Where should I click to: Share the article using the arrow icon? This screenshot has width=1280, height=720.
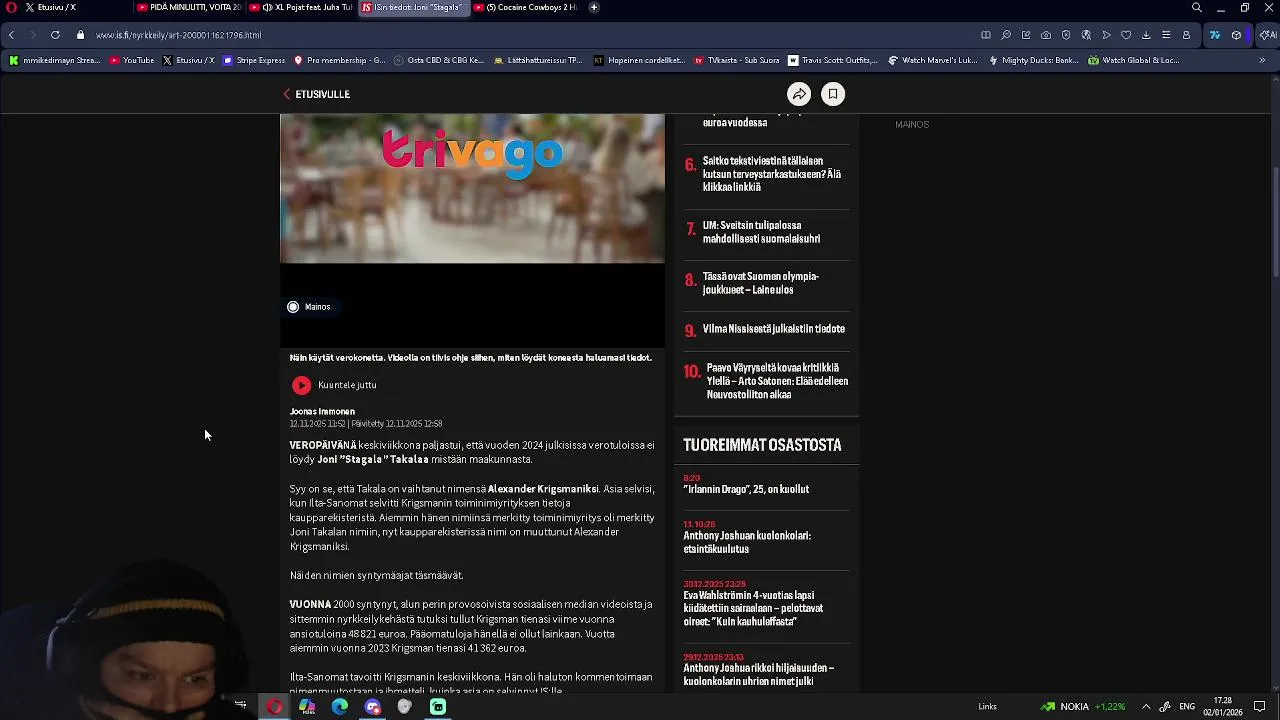pyautogui.click(x=799, y=94)
